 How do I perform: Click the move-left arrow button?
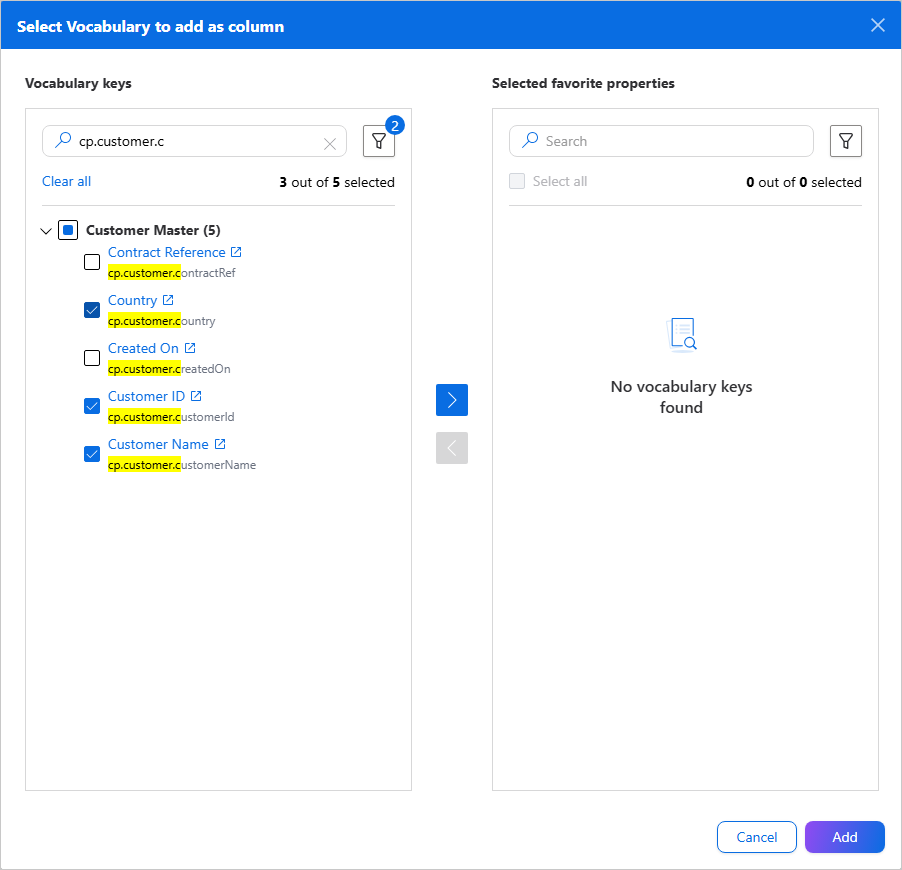(452, 448)
